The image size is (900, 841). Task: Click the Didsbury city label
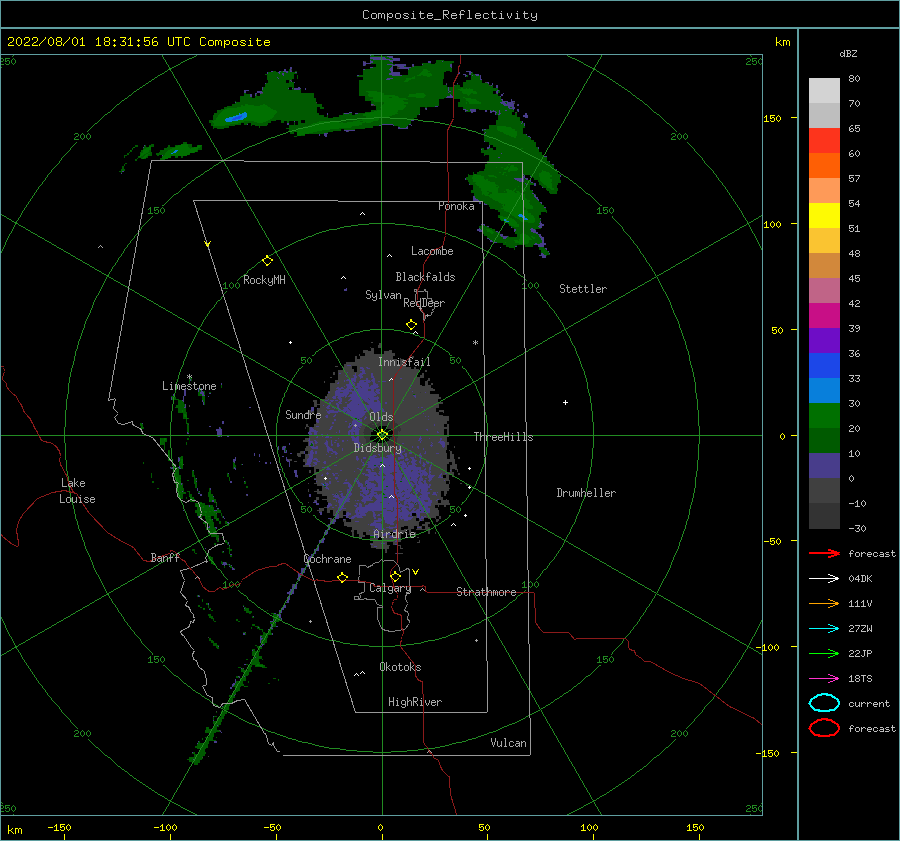[x=378, y=448]
